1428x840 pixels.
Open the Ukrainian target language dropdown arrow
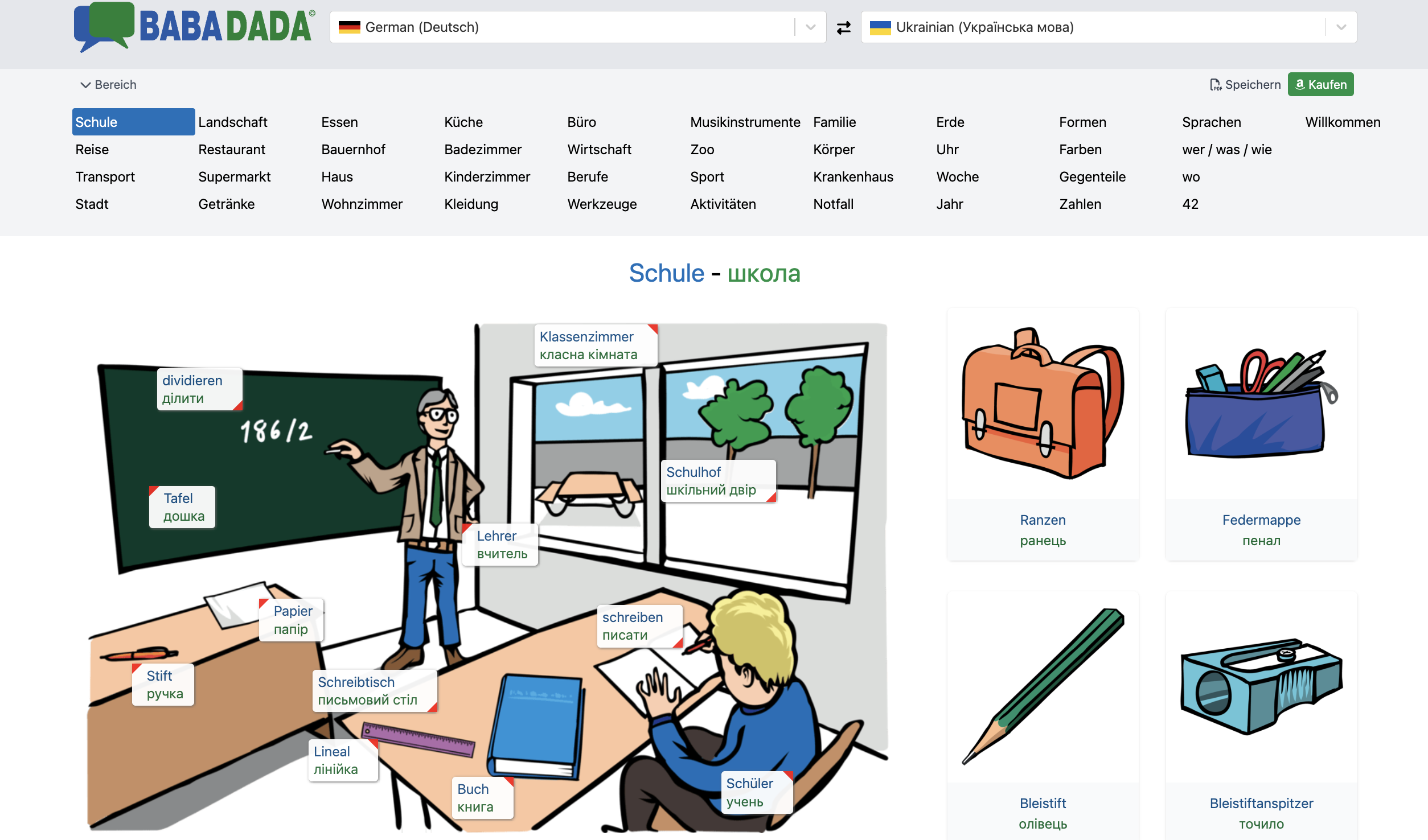1341,27
